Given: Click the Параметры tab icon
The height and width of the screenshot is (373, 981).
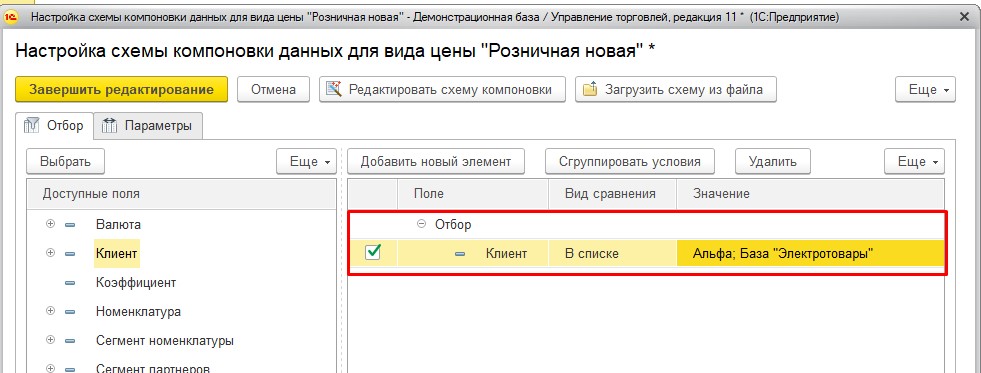Looking at the screenshot, I should pyautogui.click(x=110, y=126).
